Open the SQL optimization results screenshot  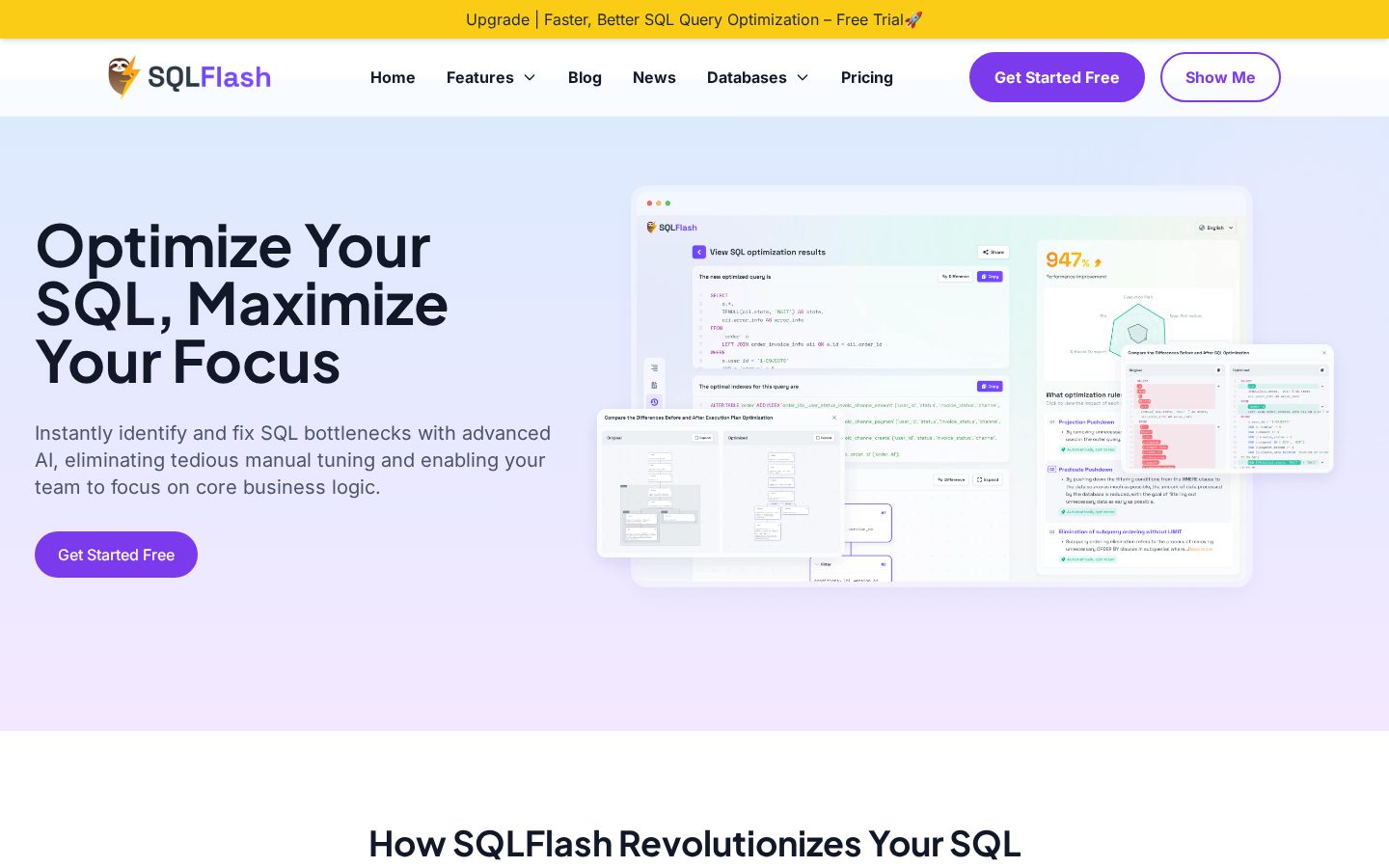(x=941, y=386)
